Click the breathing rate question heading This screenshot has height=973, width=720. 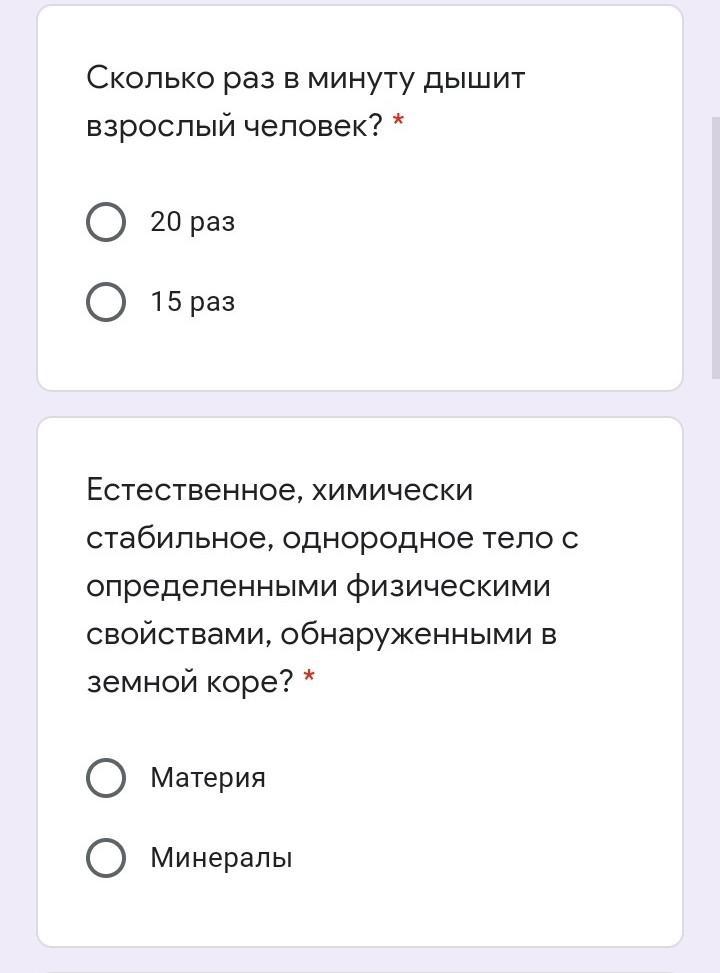(307, 102)
